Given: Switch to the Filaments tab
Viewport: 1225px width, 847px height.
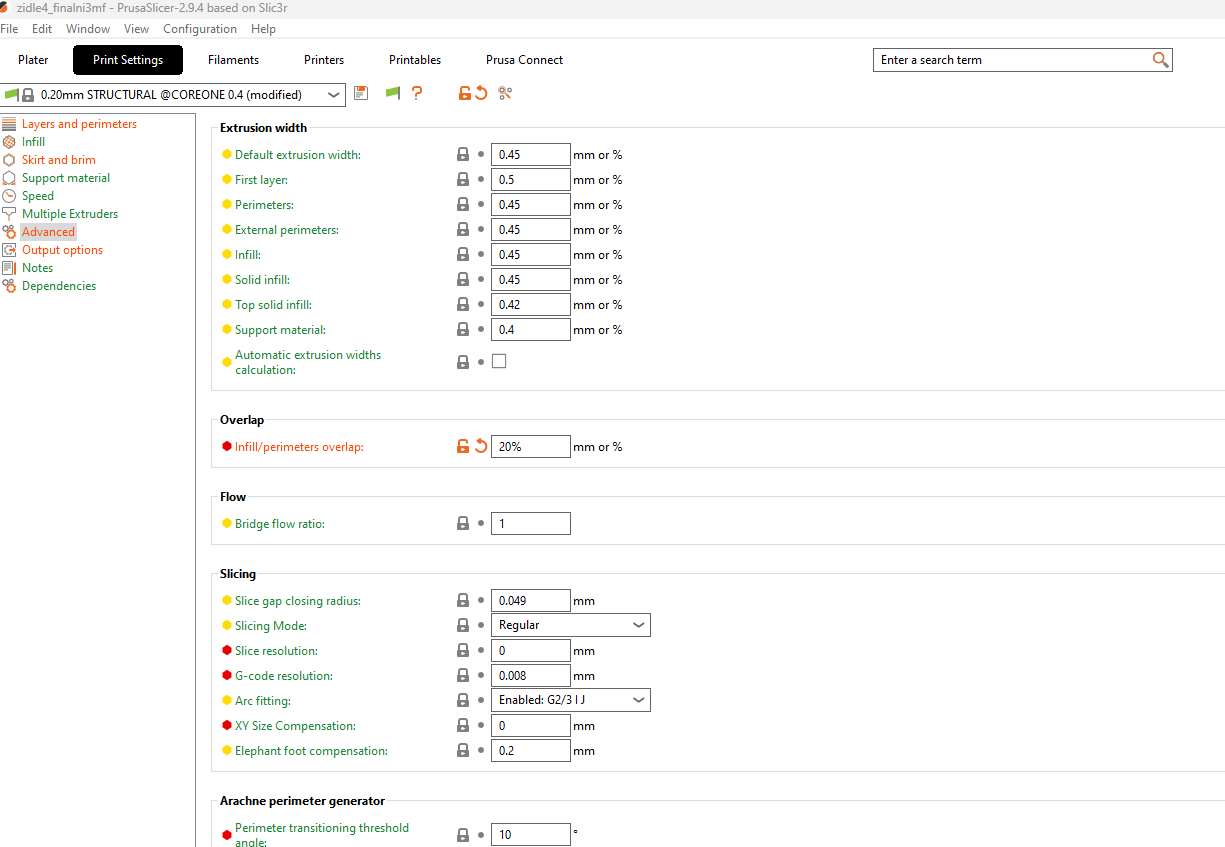Looking at the screenshot, I should pyautogui.click(x=233, y=60).
